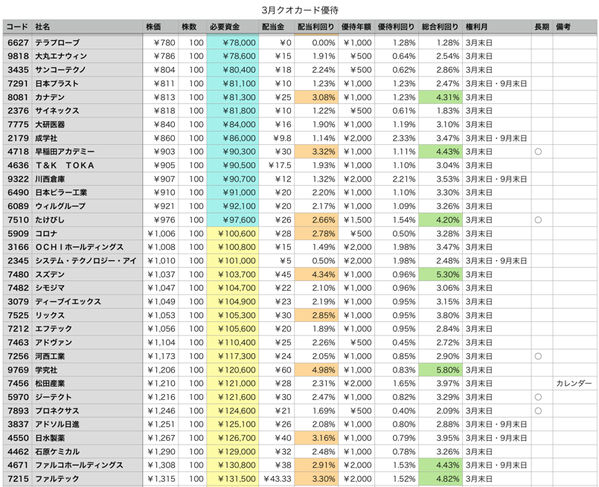
Task: Click long-term circle for 早稲田アカデミー
Action: point(538,152)
